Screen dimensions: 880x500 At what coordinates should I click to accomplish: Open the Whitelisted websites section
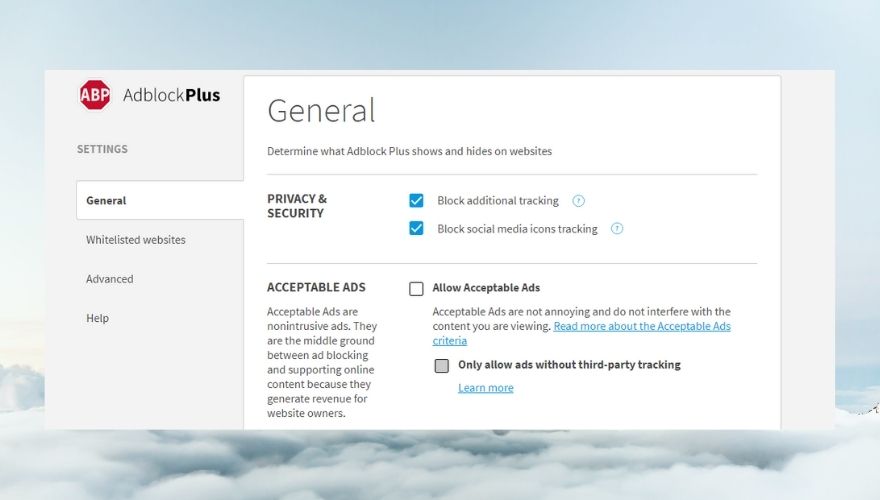pyautogui.click(x=136, y=240)
